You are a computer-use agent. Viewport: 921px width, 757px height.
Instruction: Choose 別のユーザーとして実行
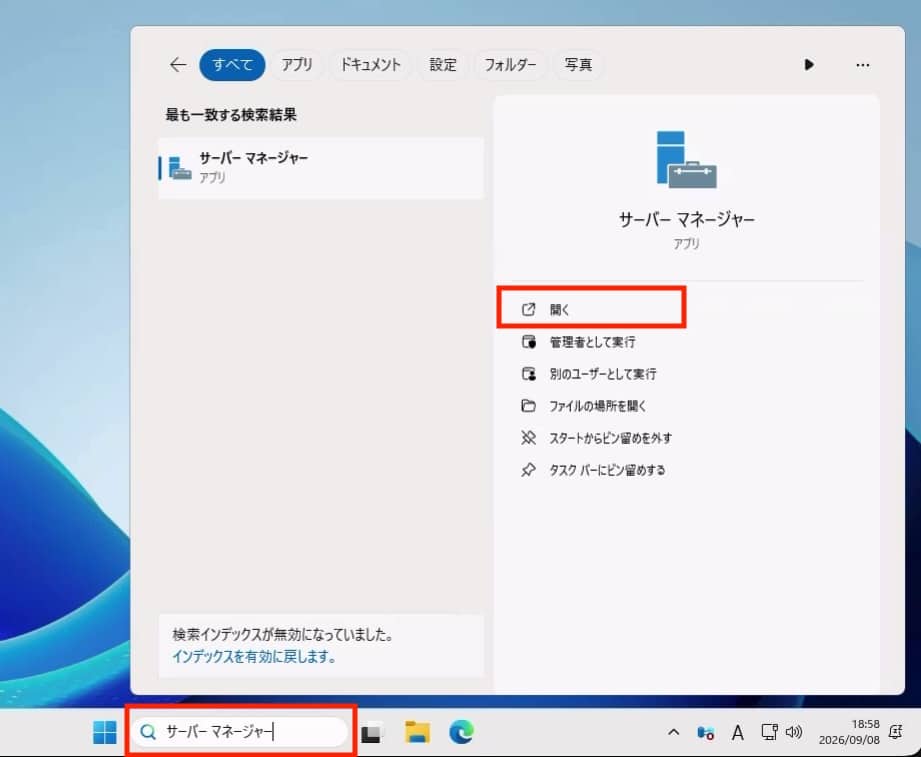pos(602,374)
